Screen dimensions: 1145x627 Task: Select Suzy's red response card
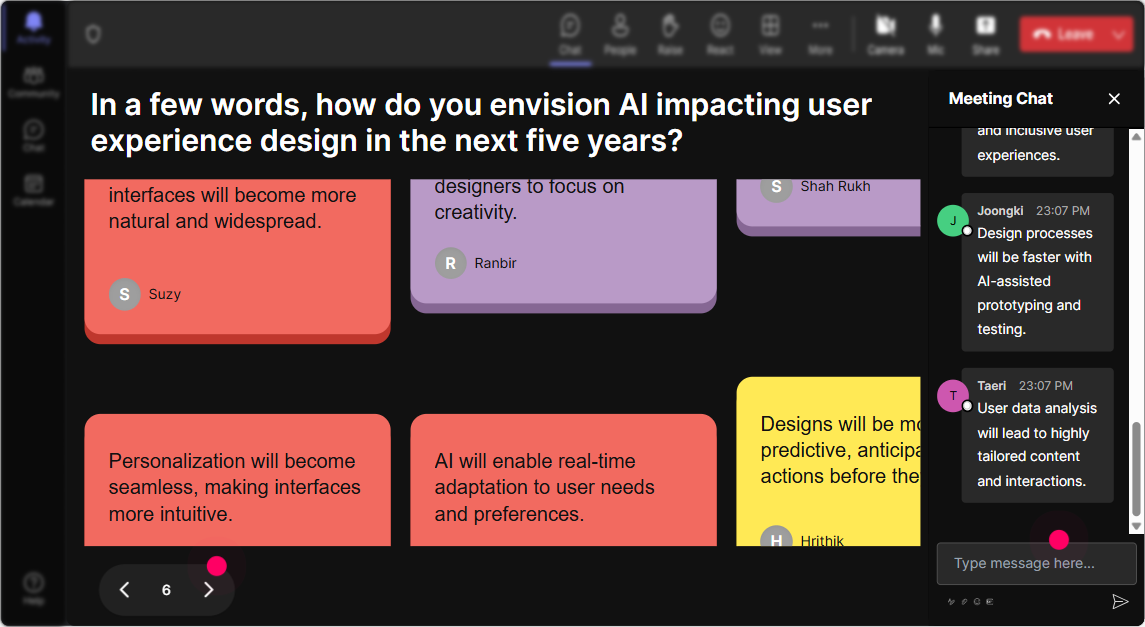[237, 260]
